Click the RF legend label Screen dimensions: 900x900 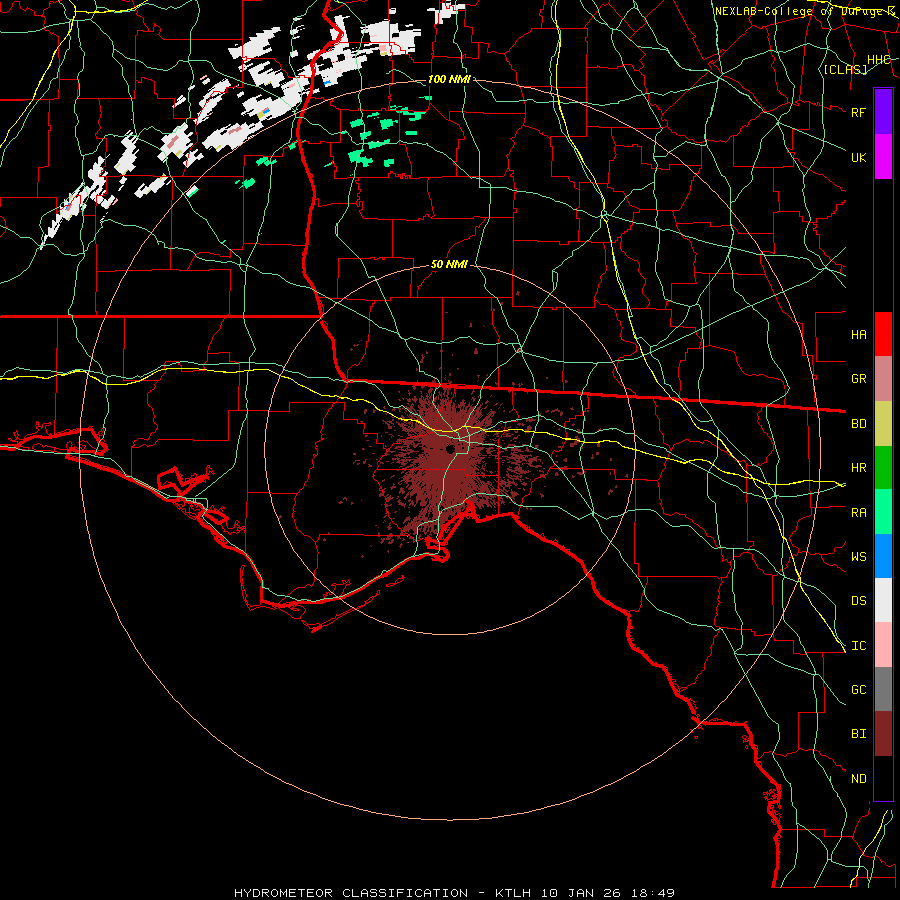pos(859,112)
